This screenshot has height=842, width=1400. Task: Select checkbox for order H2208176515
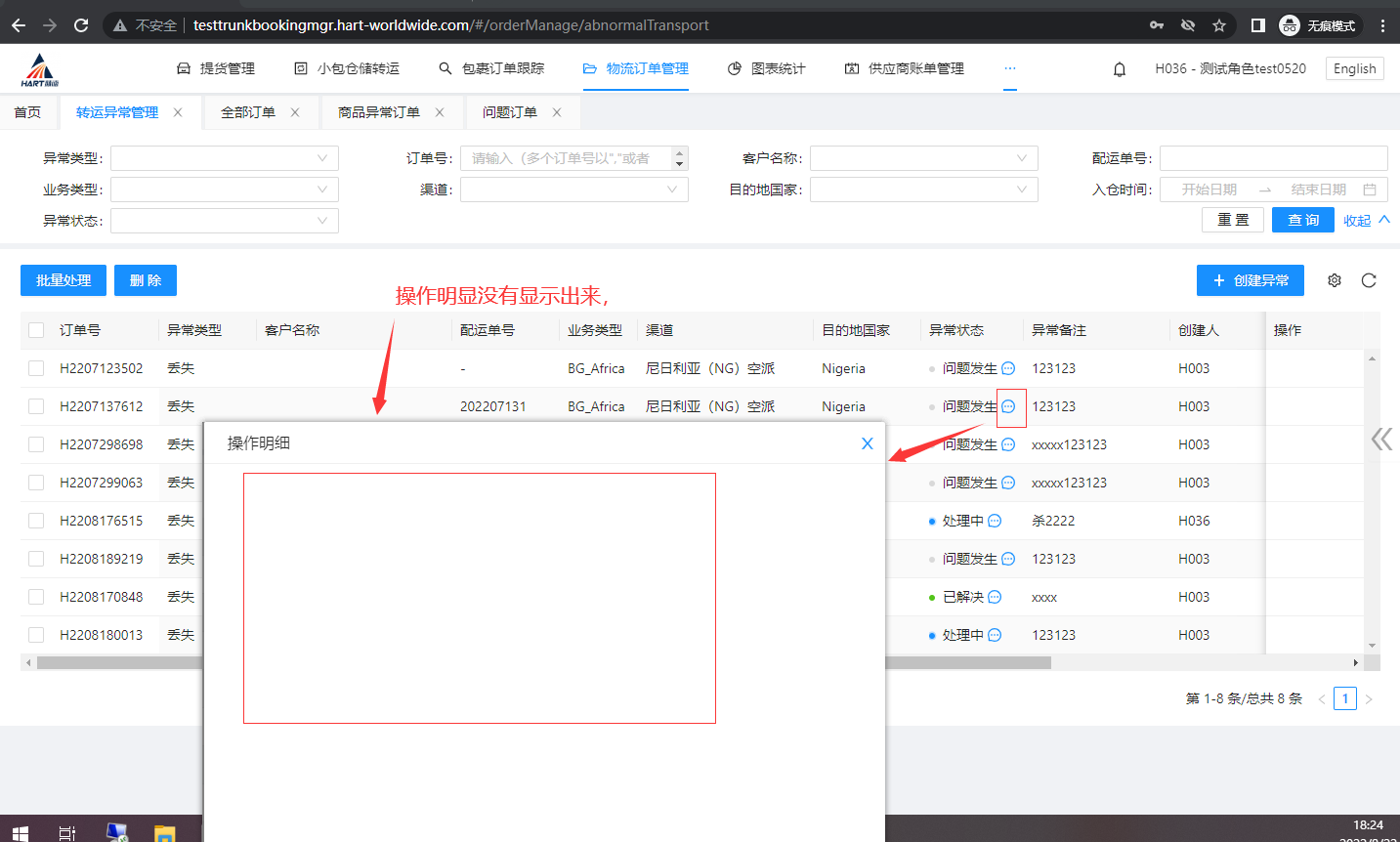(x=36, y=521)
